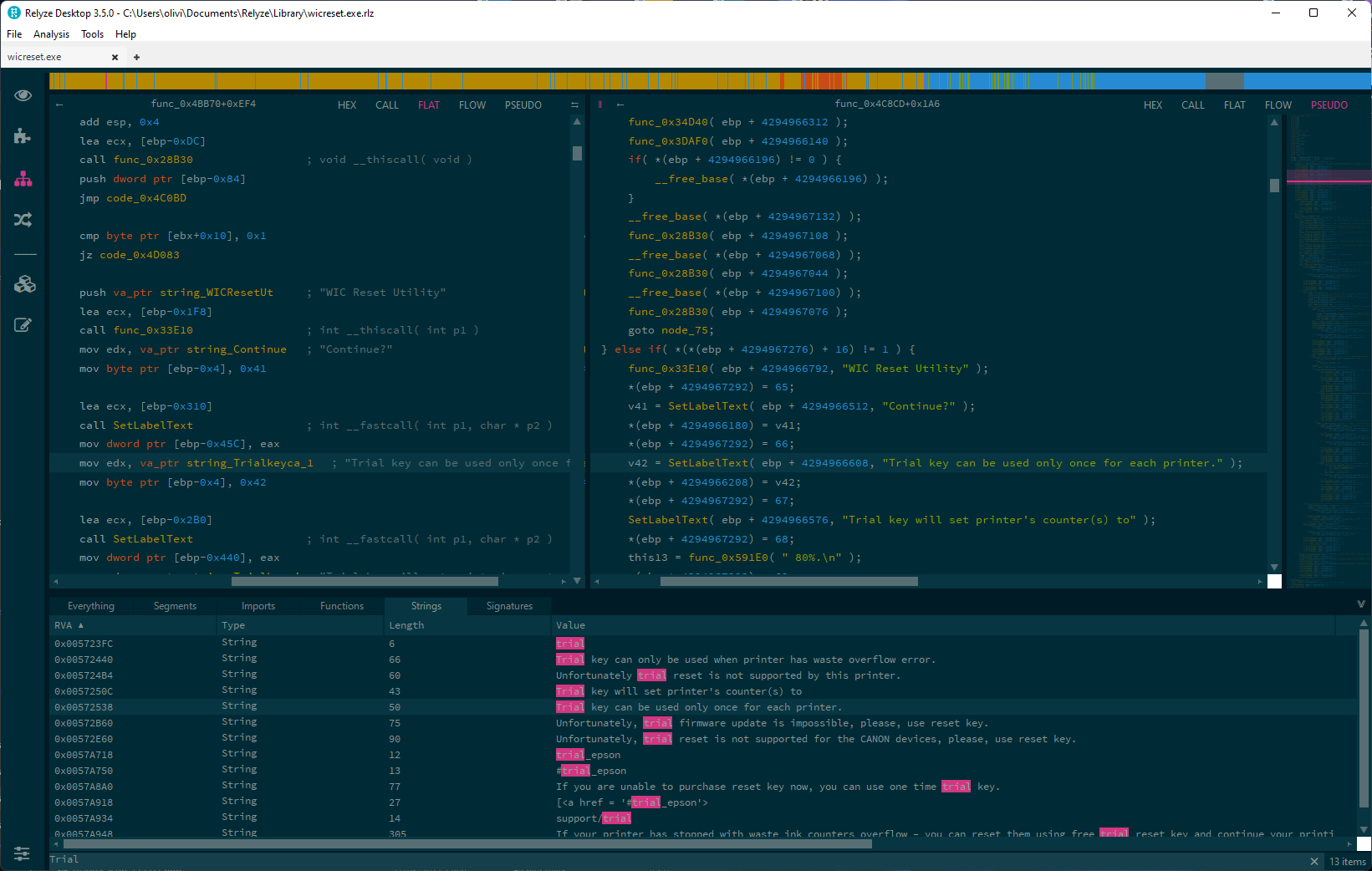
Task: Open the File menu
Action: click(14, 34)
